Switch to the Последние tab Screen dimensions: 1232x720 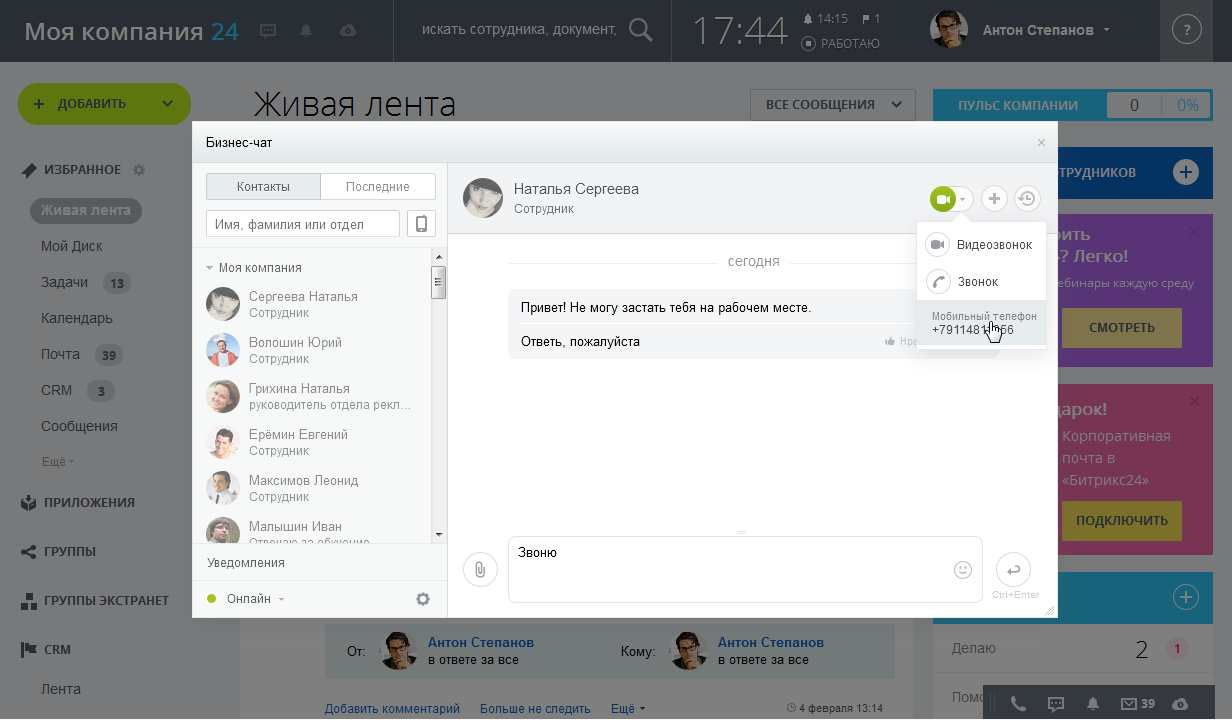pyautogui.click(x=378, y=187)
